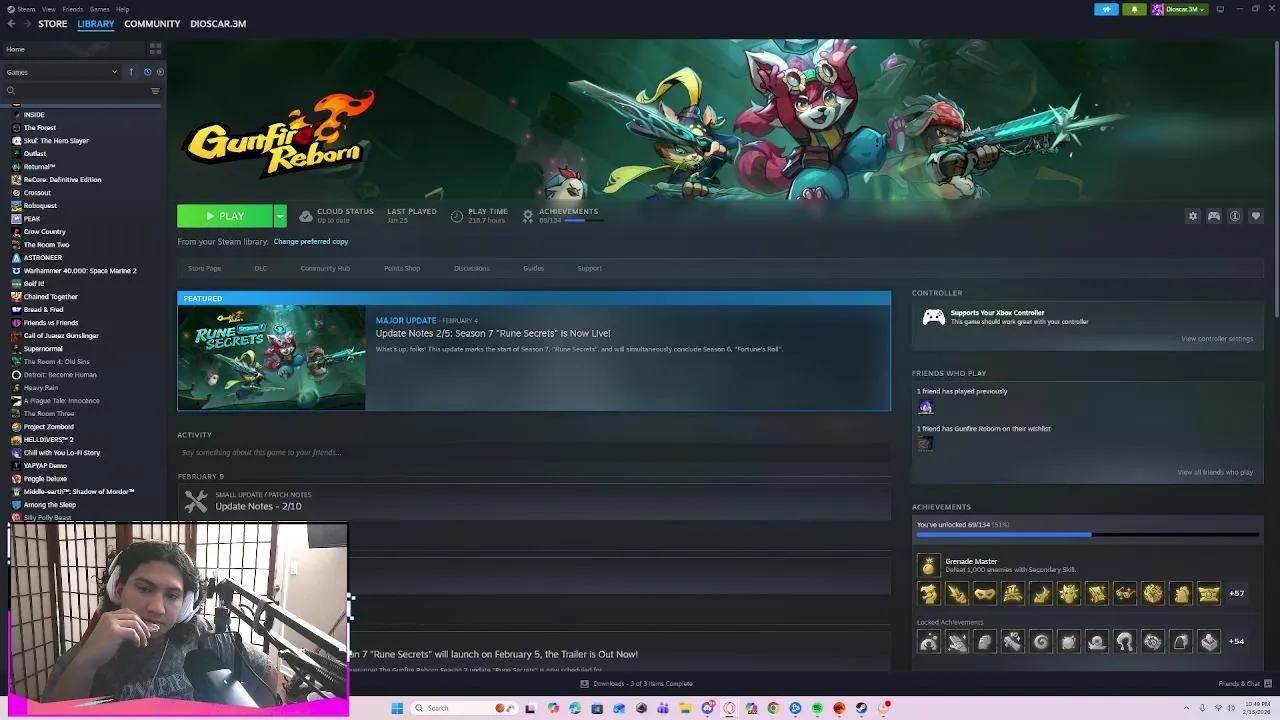Toggle the recent activity clock filter
This screenshot has height=720, width=1280.
pyautogui.click(x=147, y=72)
